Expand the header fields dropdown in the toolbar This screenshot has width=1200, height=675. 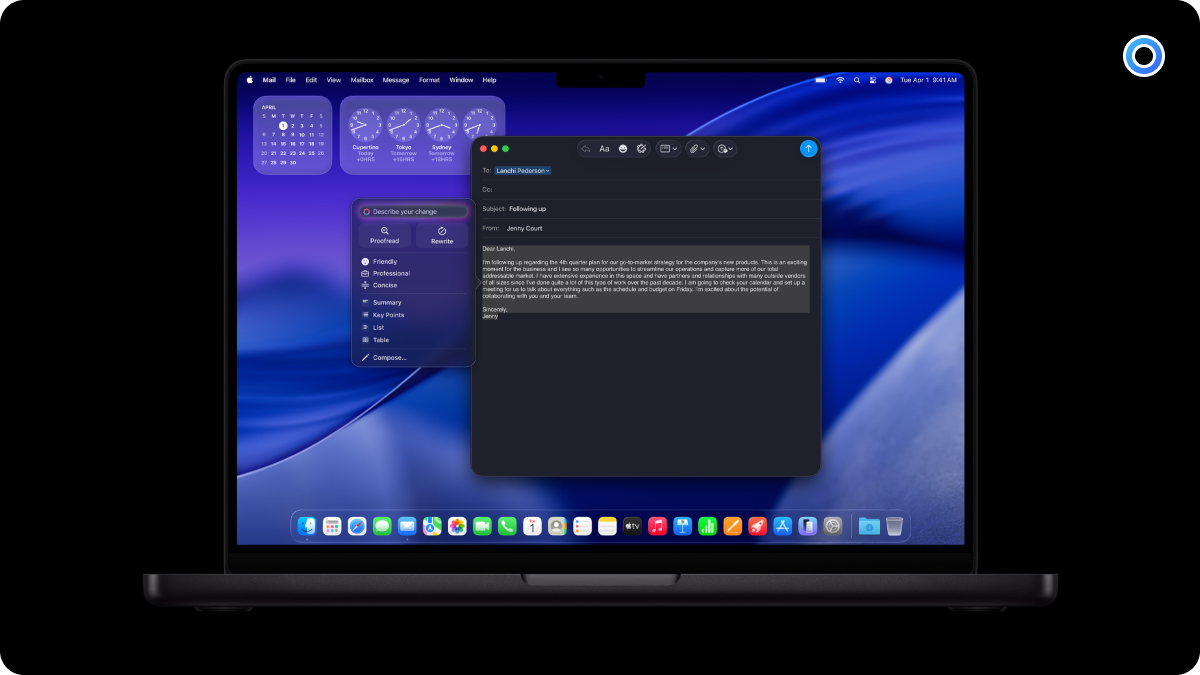[x=668, y=149]
